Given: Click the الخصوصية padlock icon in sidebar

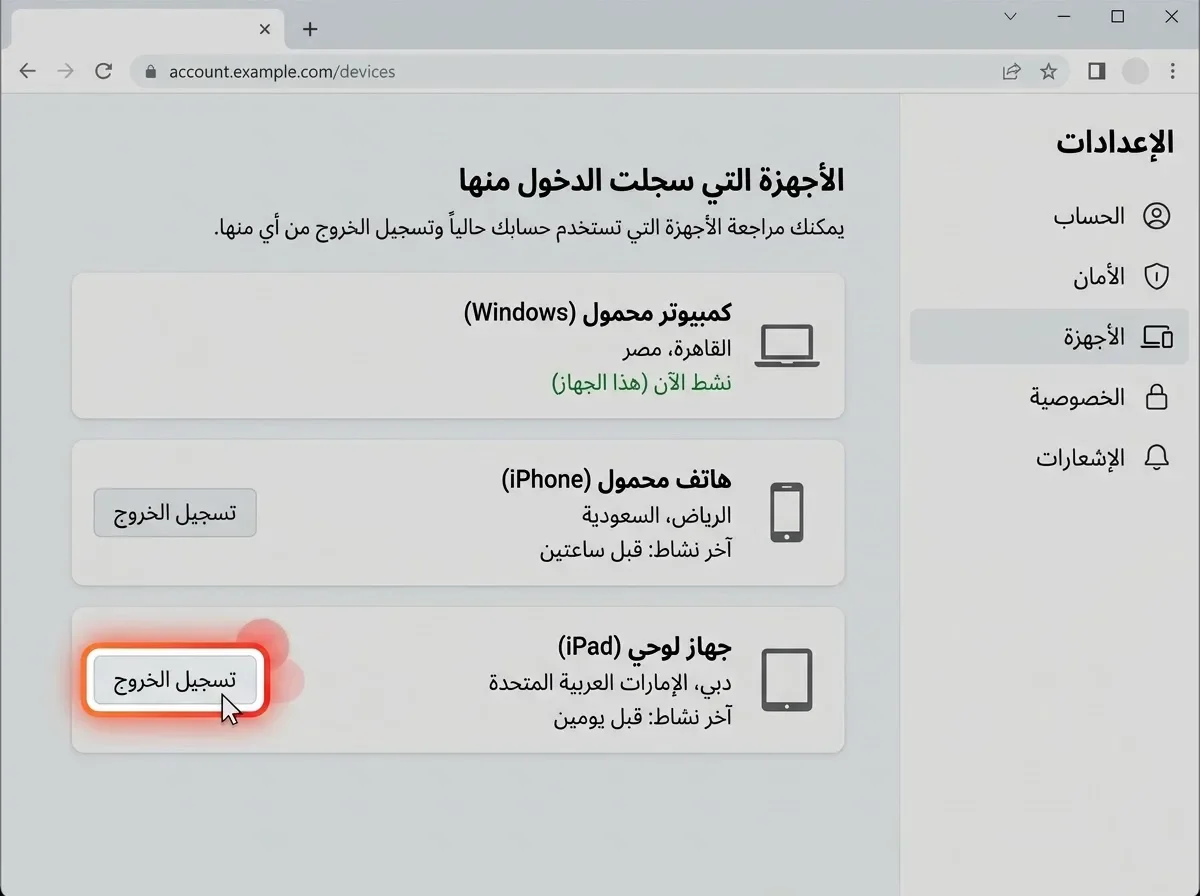Looking at the screenshot, I should point(1156,397).
